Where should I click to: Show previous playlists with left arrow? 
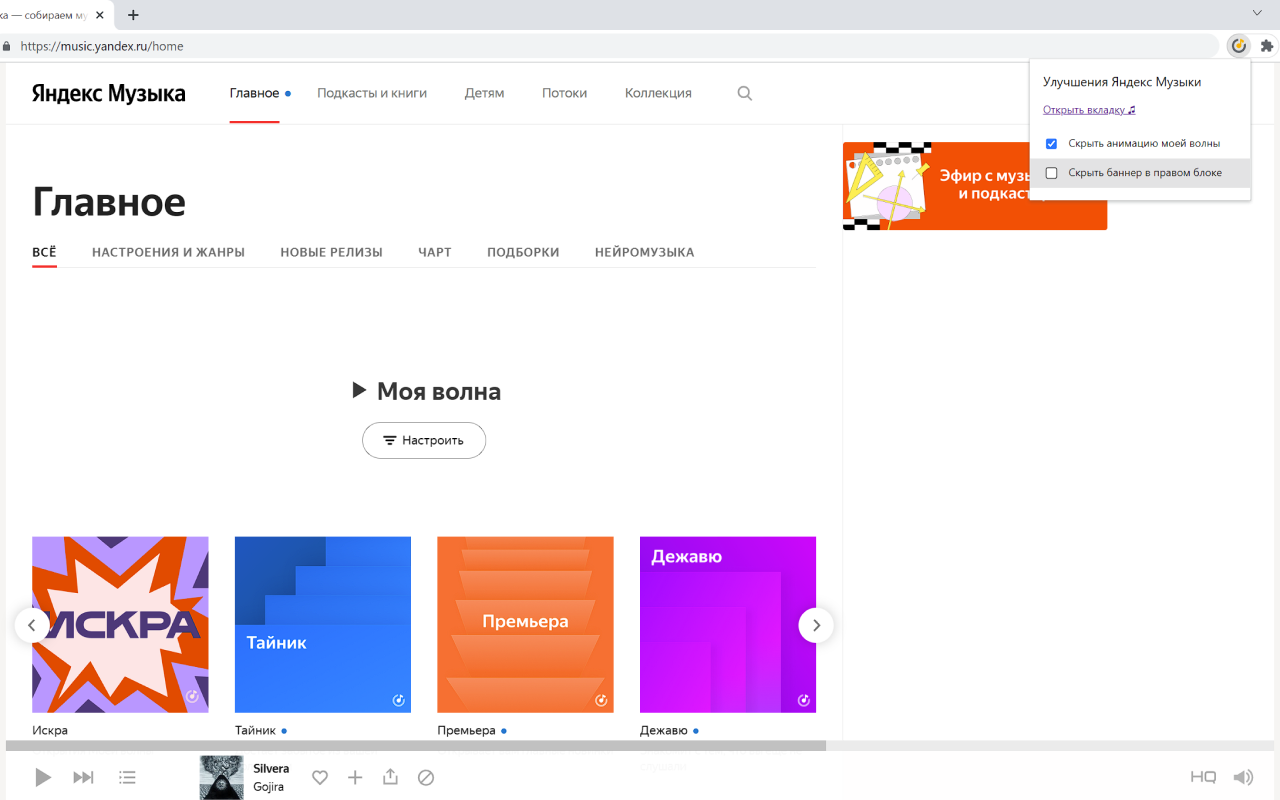[x=31, y=625]
